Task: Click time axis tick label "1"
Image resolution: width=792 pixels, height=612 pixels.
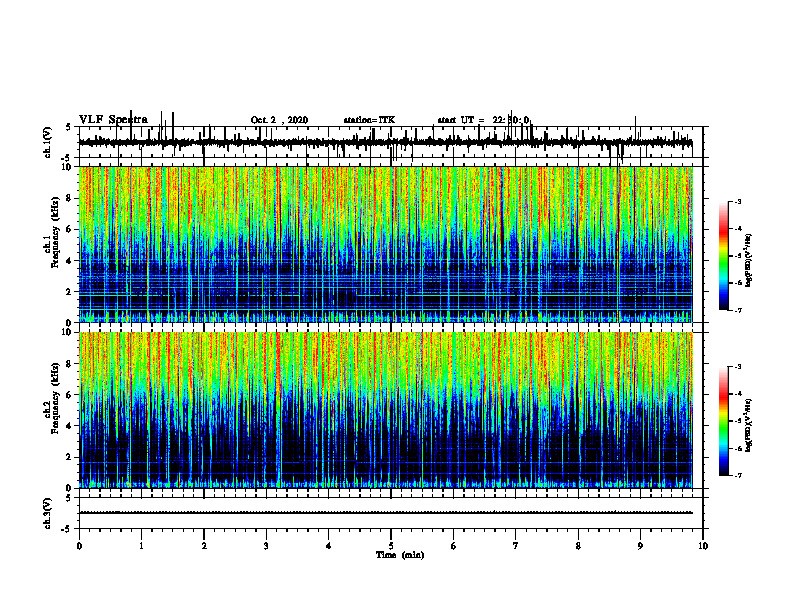Action: pos(141,546)
